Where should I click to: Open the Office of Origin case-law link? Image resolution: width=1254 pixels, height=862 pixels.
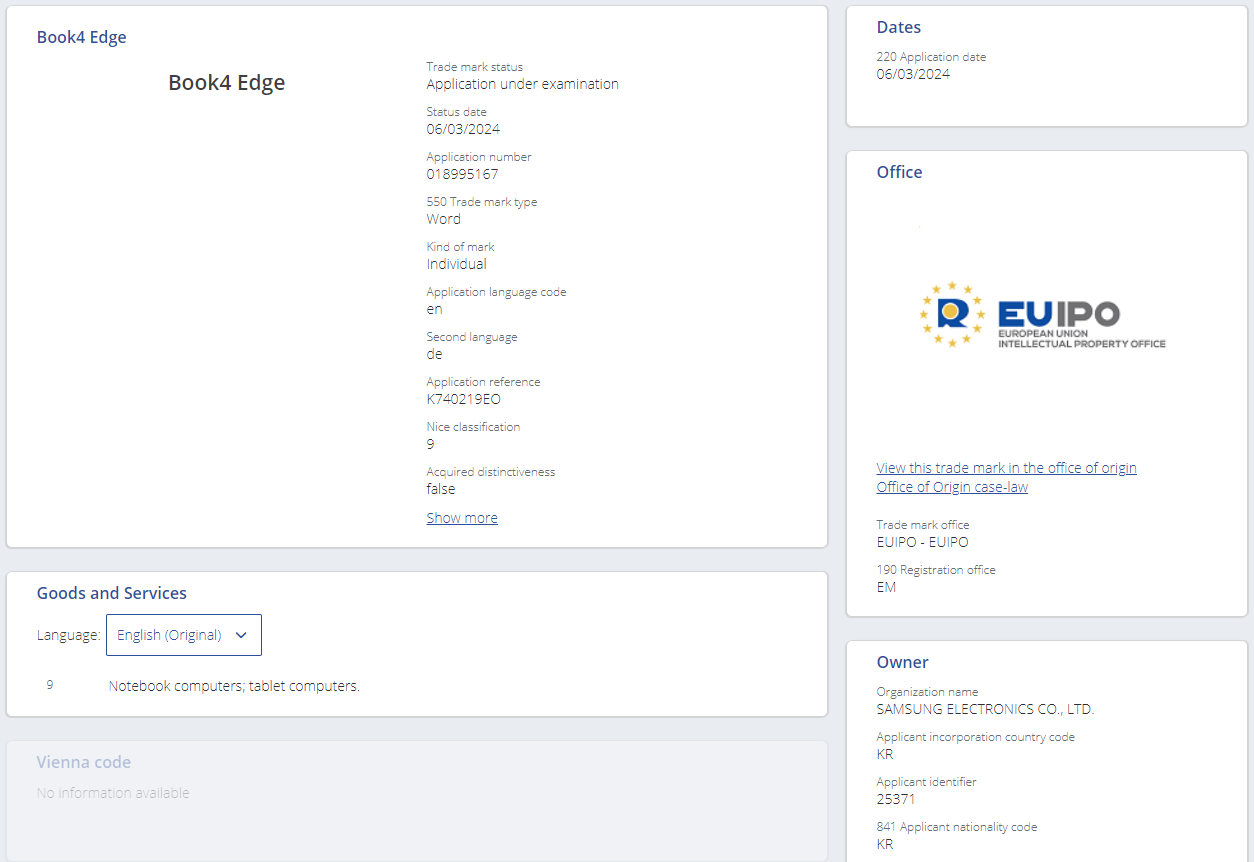952,487
